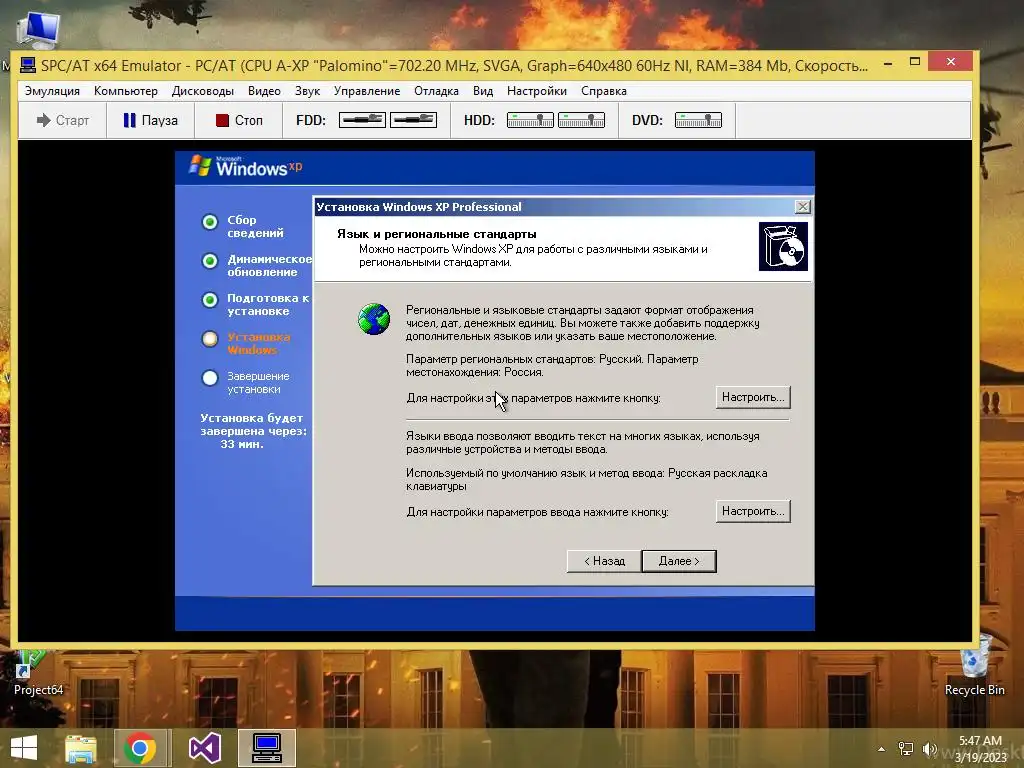Click the heading Язык и региональные стандарты
Screen dimensions: 1024x768
437,234
